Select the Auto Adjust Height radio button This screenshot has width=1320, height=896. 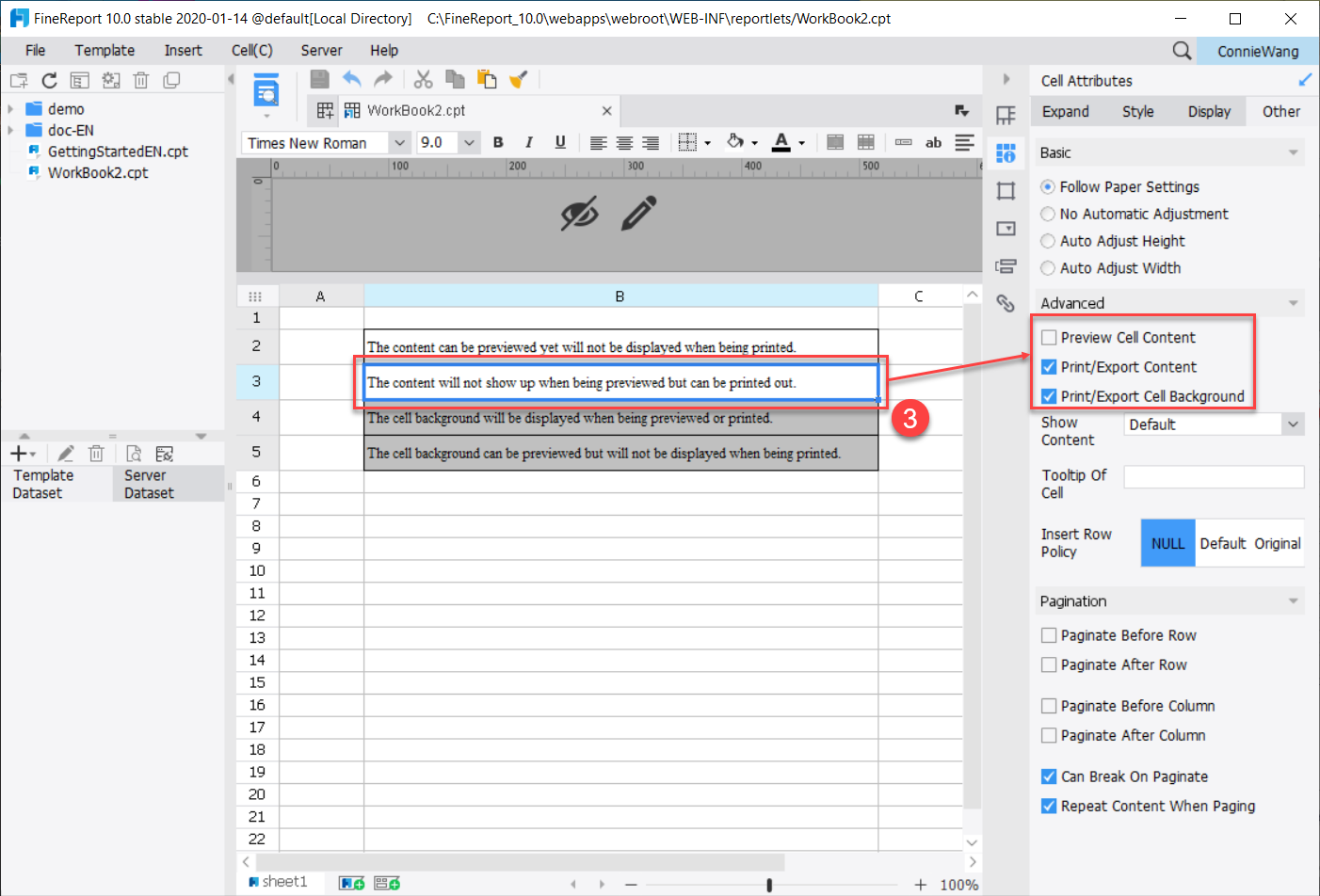tap(1047, 241)
